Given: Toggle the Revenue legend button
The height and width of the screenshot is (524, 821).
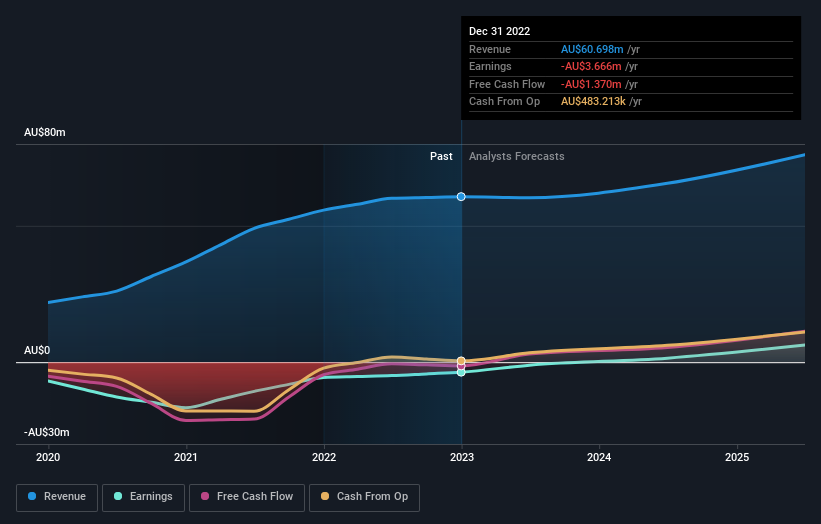Looking at the screenshot, I should coord(57,497).
